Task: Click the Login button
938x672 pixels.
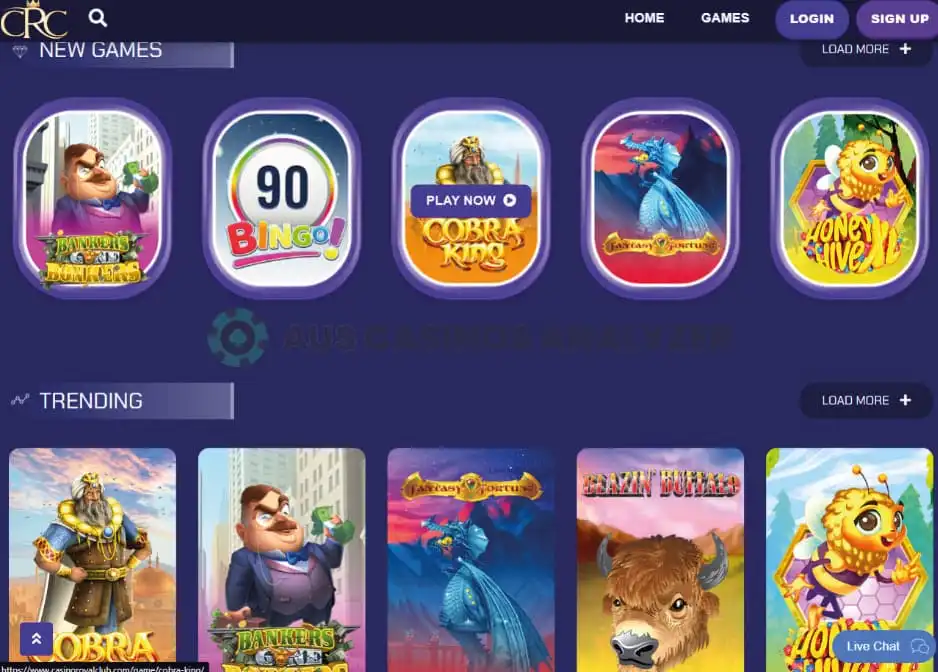Action: pyautogui.click(x=812, y=19)
